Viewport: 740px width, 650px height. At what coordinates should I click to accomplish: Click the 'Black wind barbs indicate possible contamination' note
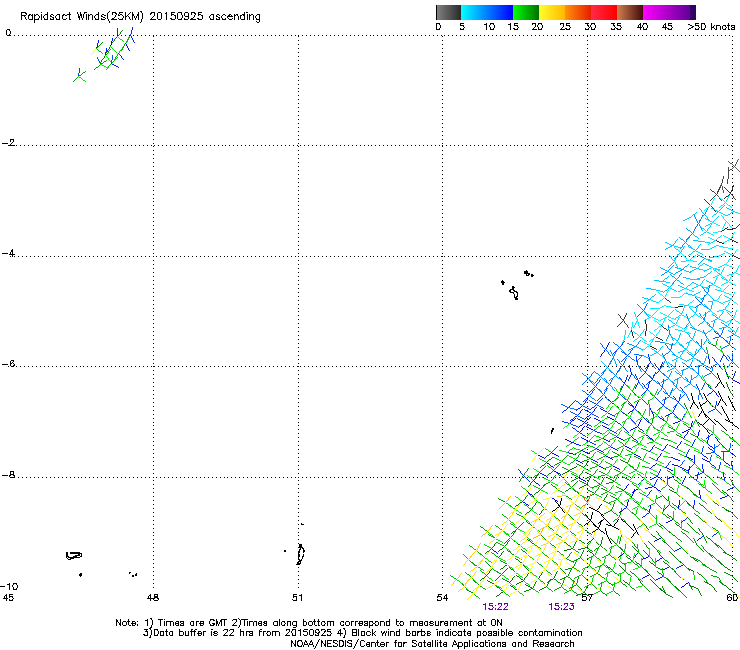pos(467,633)
